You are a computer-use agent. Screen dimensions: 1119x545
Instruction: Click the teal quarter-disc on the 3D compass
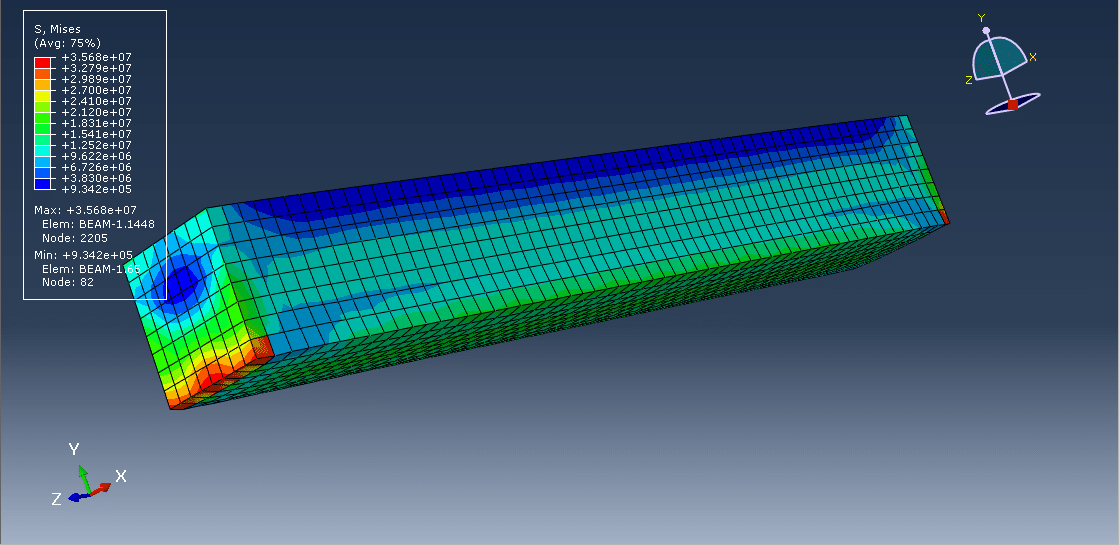pyautogui.click(x=1001, y=60)
